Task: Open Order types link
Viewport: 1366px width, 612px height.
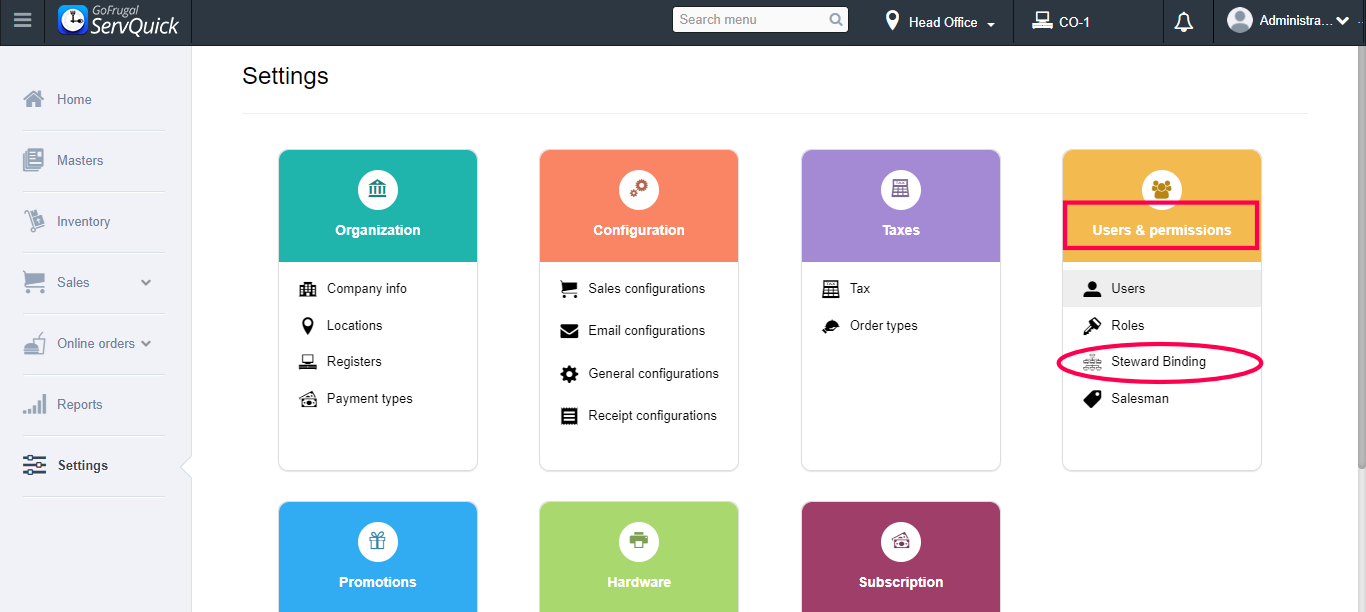Action: [884, 326]
